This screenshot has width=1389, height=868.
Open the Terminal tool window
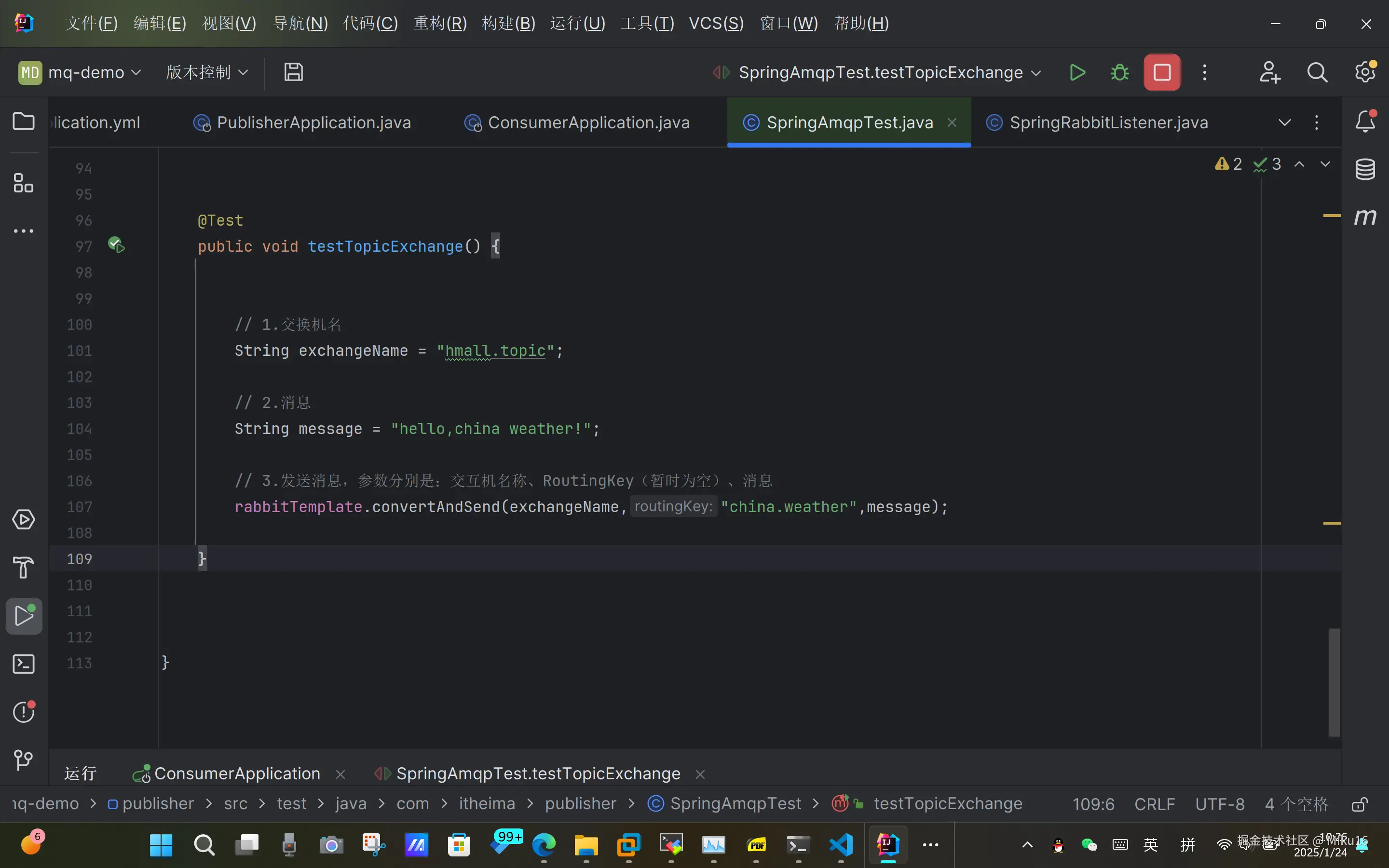[24, 664]
